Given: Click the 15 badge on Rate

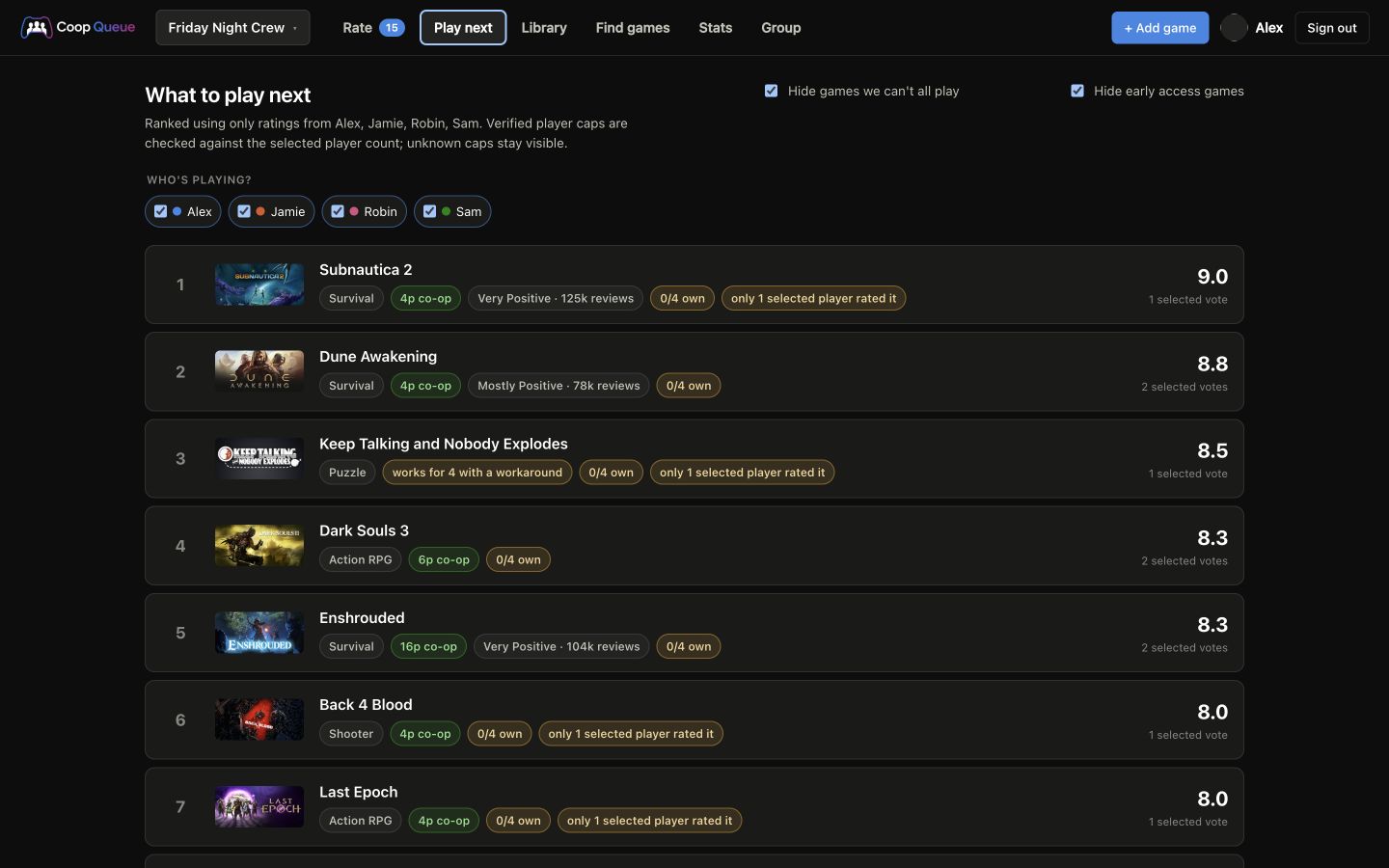Looking at the screenshot, I should coord(392,27).
